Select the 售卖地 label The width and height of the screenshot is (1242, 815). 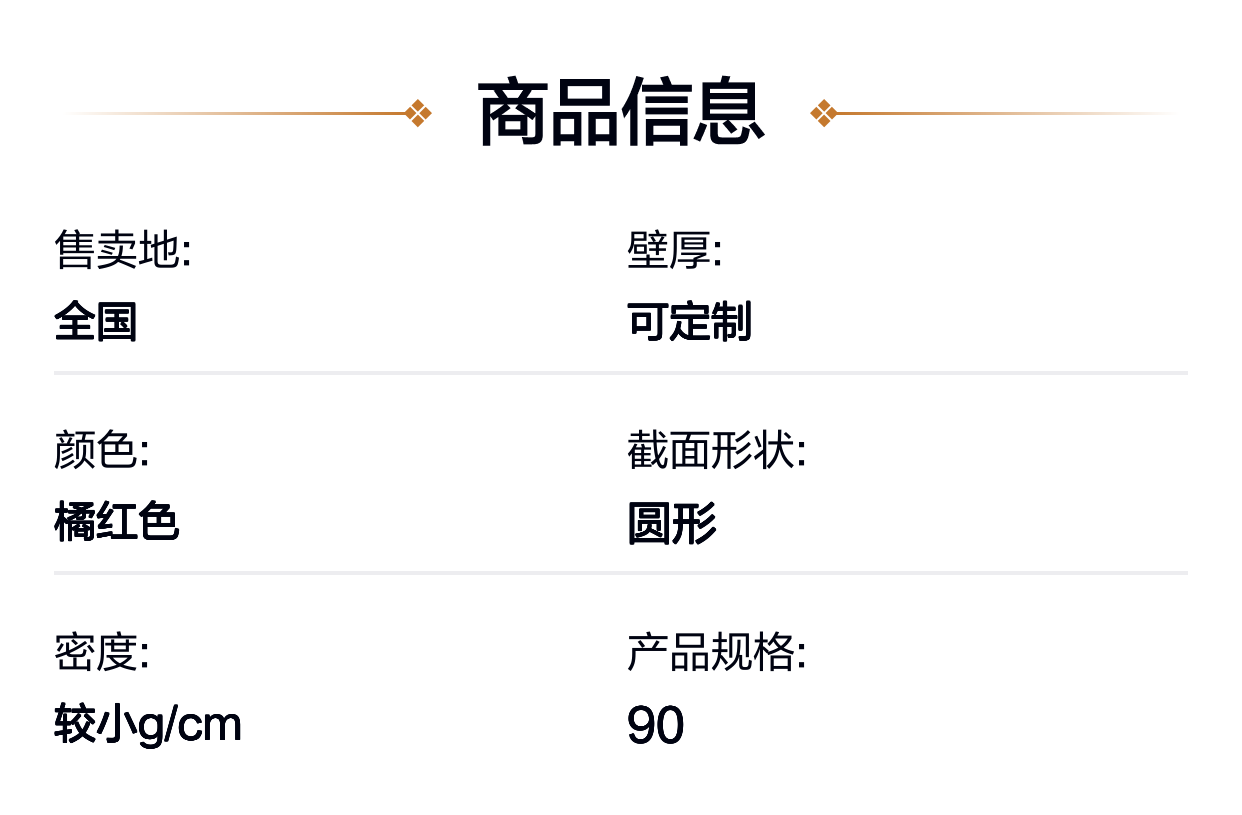[x=122, y=249]
